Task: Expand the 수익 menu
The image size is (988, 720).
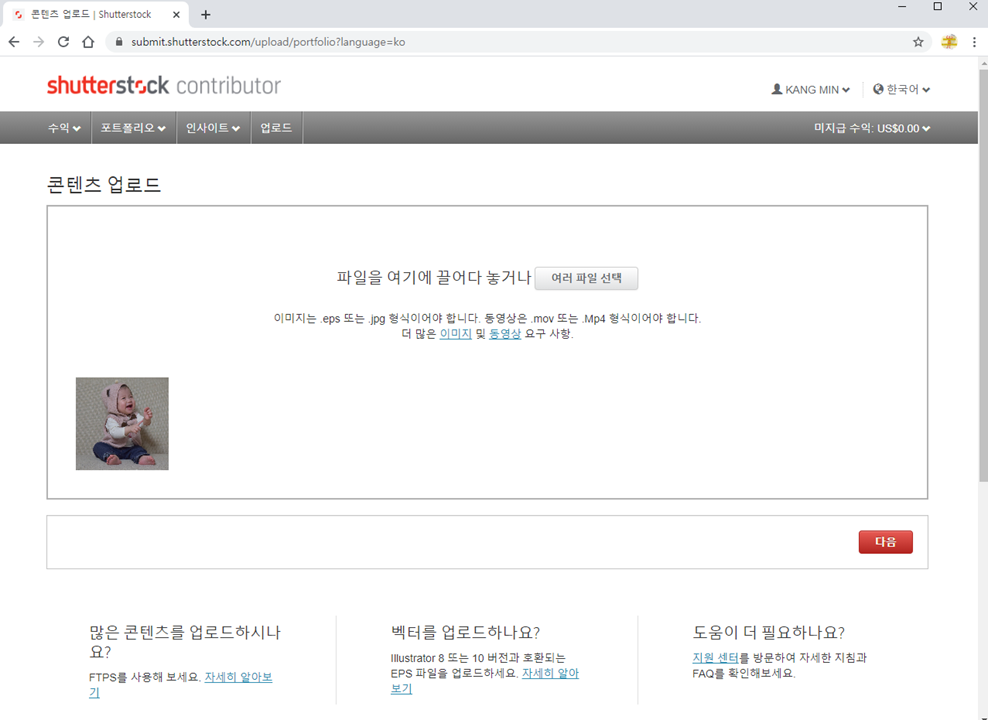Action: click(x=64, y=128)
